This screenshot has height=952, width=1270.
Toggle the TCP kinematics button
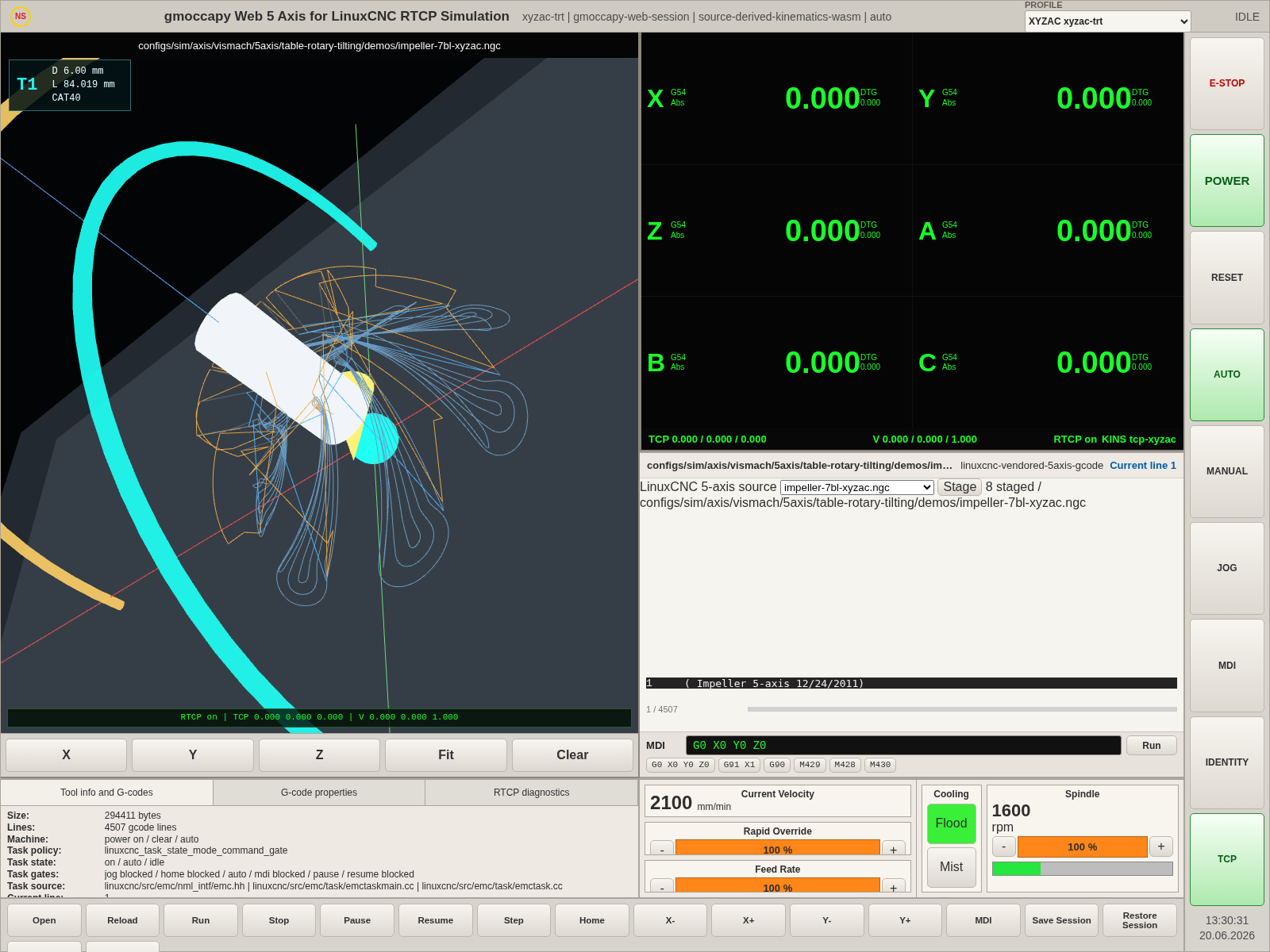point(1226,859)
